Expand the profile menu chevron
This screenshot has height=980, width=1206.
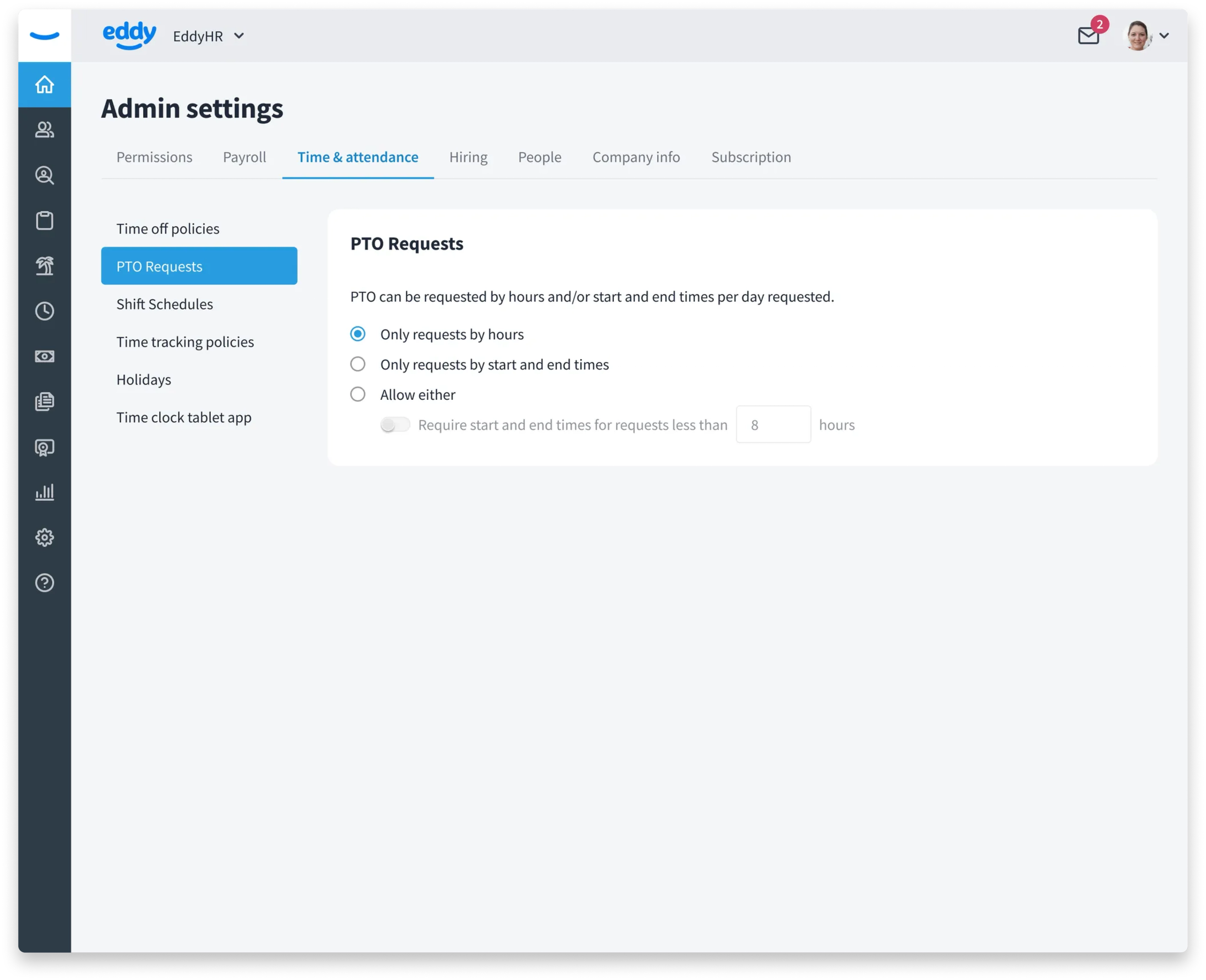point(1164,35)
